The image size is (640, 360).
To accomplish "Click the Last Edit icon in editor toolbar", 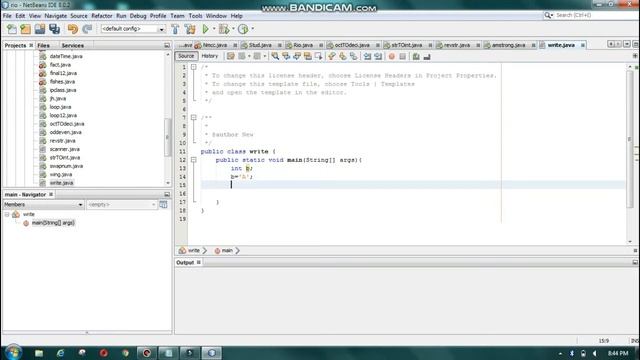I will tap(231, 56).
